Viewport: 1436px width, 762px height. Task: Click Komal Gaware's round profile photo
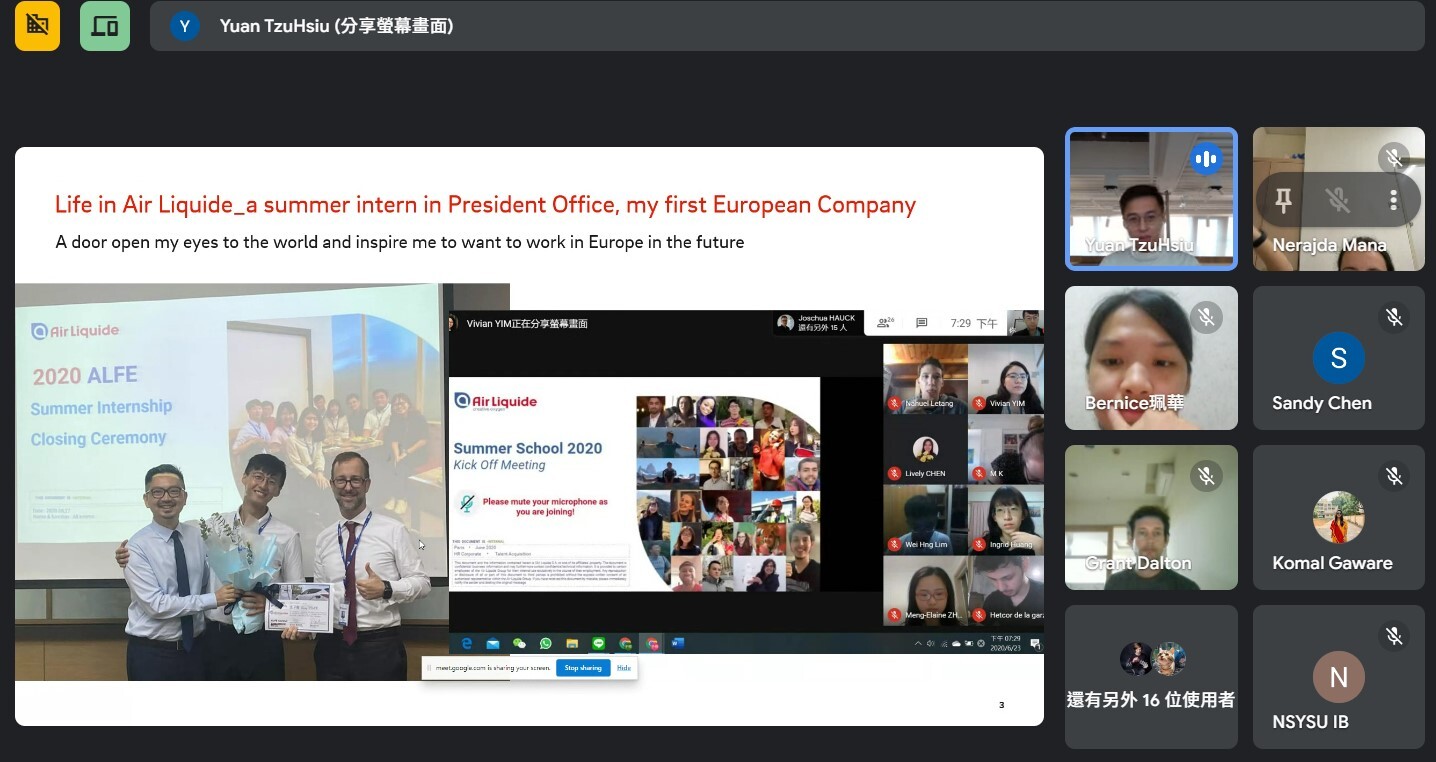[x=1338, y=517]
